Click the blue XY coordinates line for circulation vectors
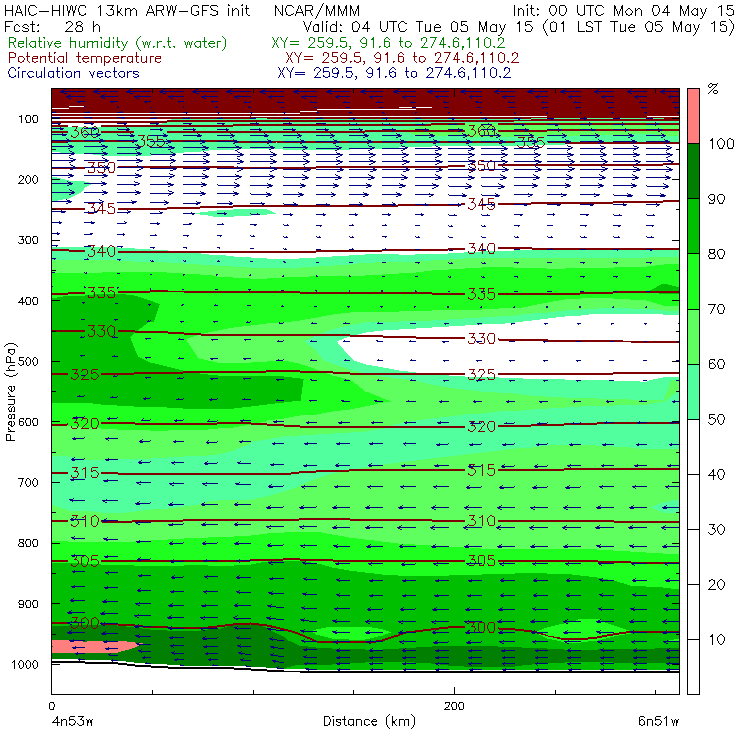The image size is (740, 740). 394,73
